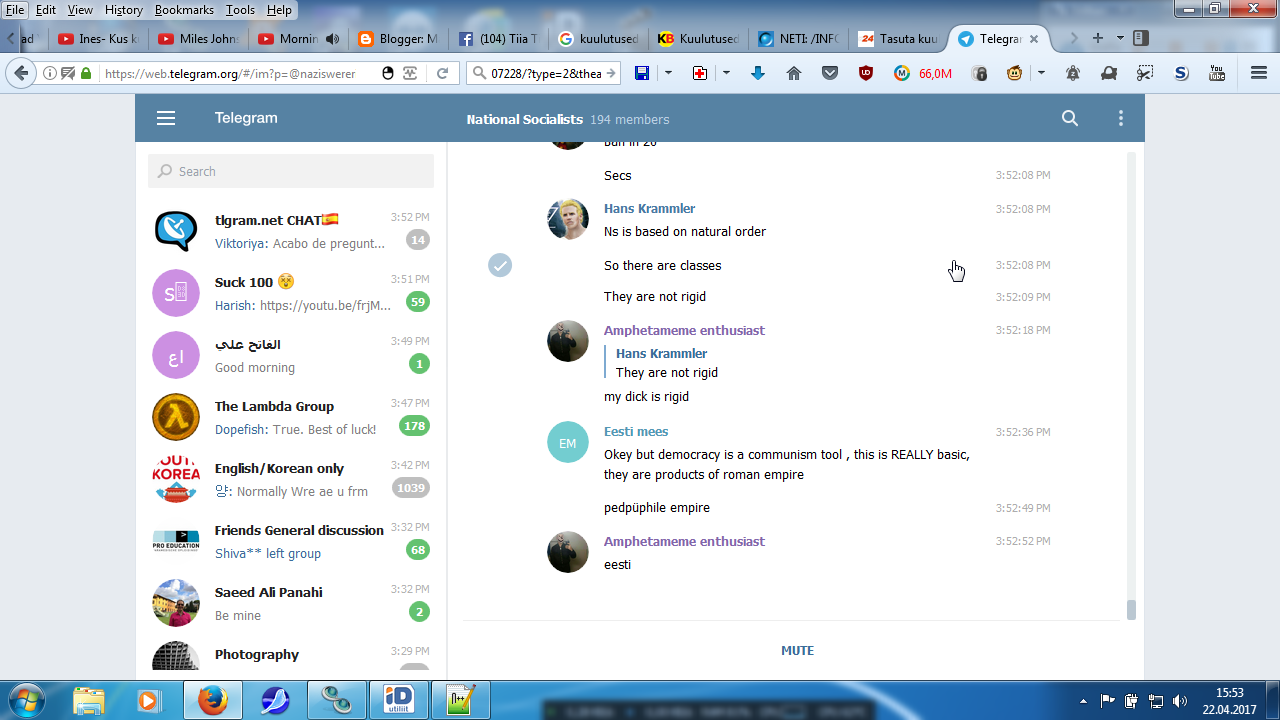
Task: Expand the floppy save icon dropdown arrow
Action: (x=668, y=73)
